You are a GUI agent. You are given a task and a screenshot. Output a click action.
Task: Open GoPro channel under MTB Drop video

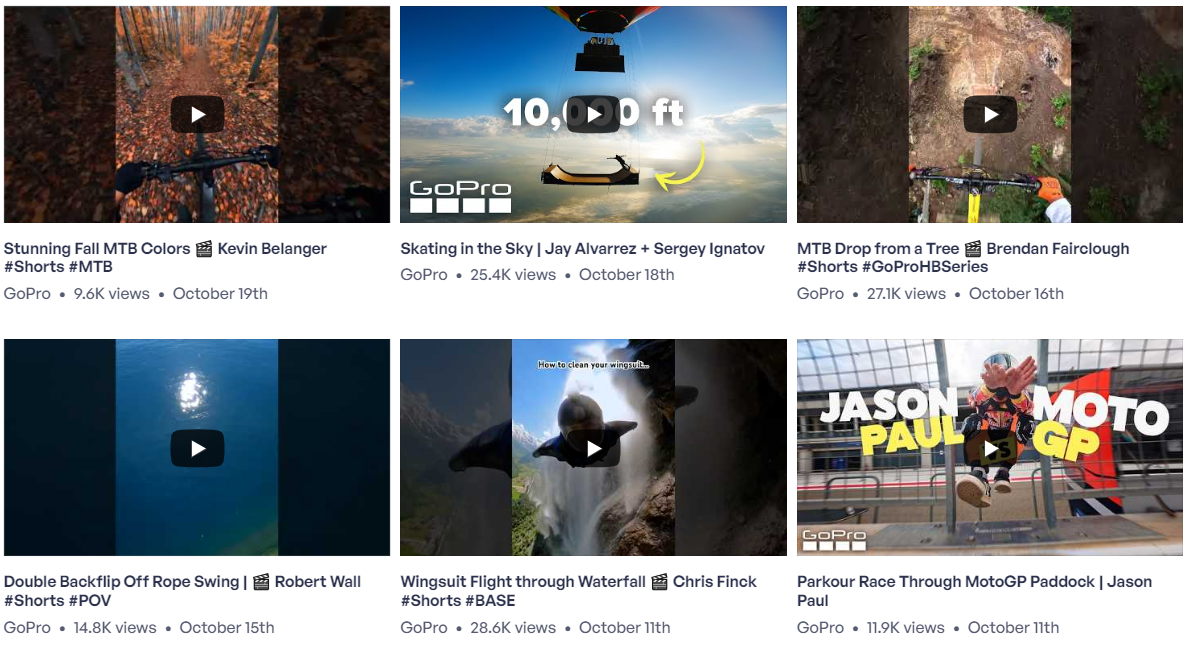(820, 294)
